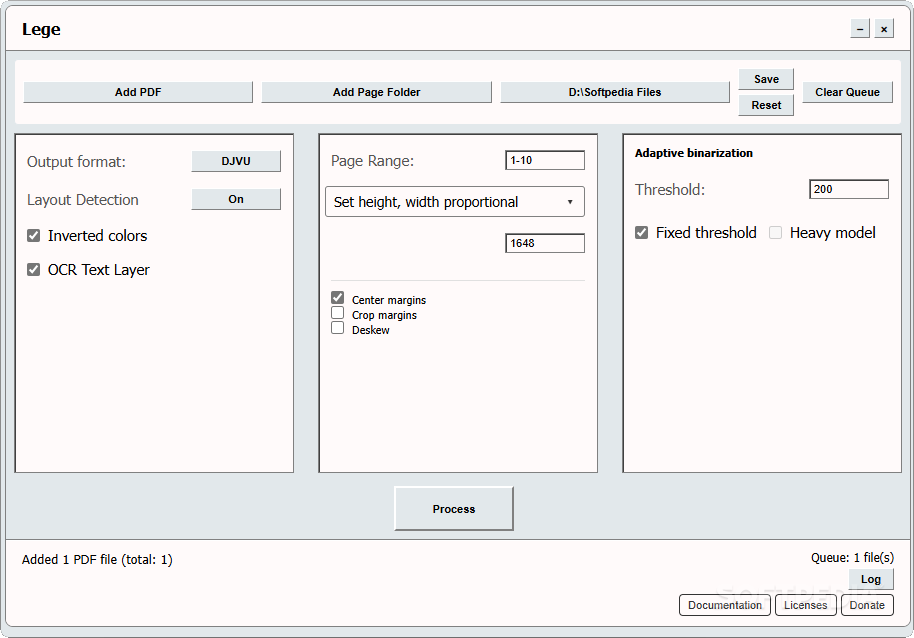Focus the Threshold field showing 200
Screen dimensions: 914x638
point(849,189)
